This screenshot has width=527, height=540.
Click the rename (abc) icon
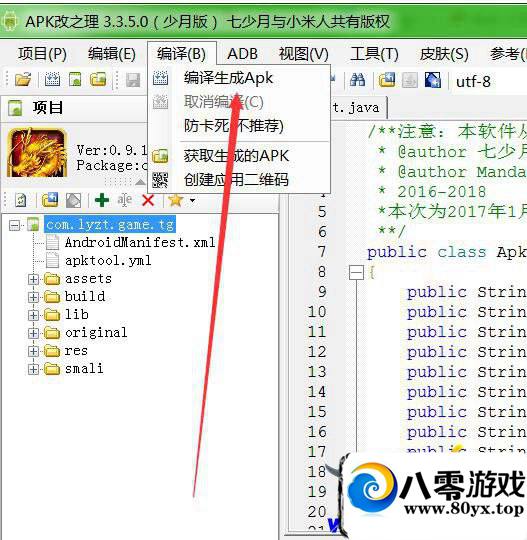(124, 200)
